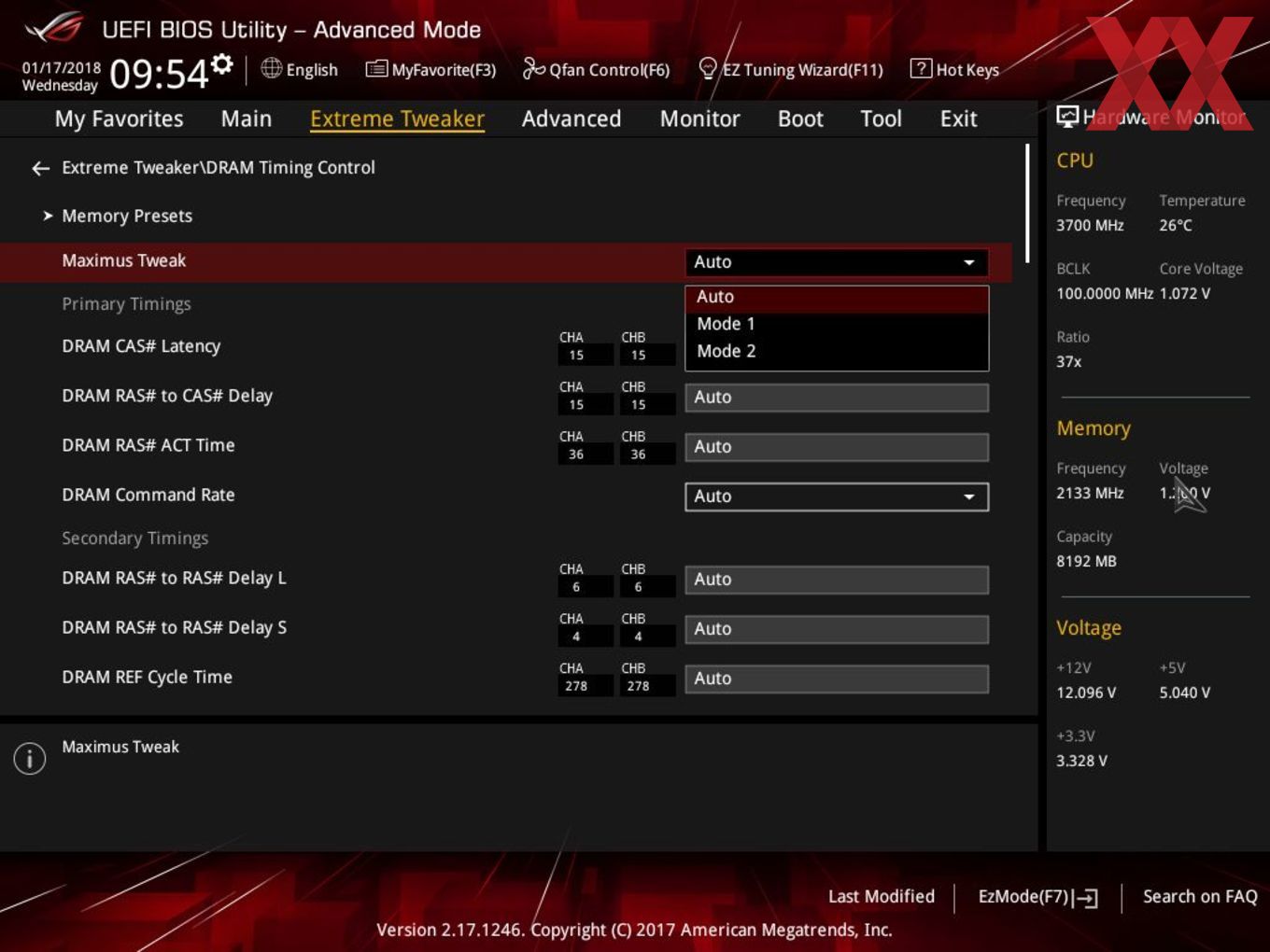
Task: Launch EZ Tuning Wizard(F11)
Action: click(x=790, y=69)
